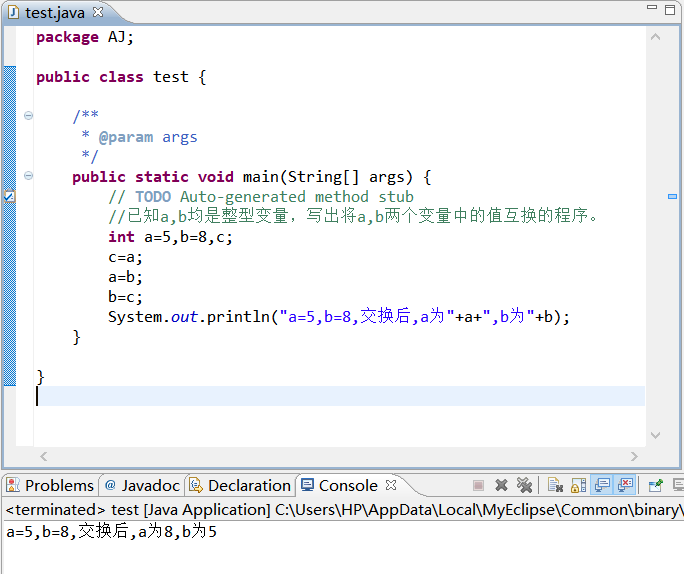Open the Display Selected Console icon
Viewport: 684px width, 574px height.
[678, 485]
